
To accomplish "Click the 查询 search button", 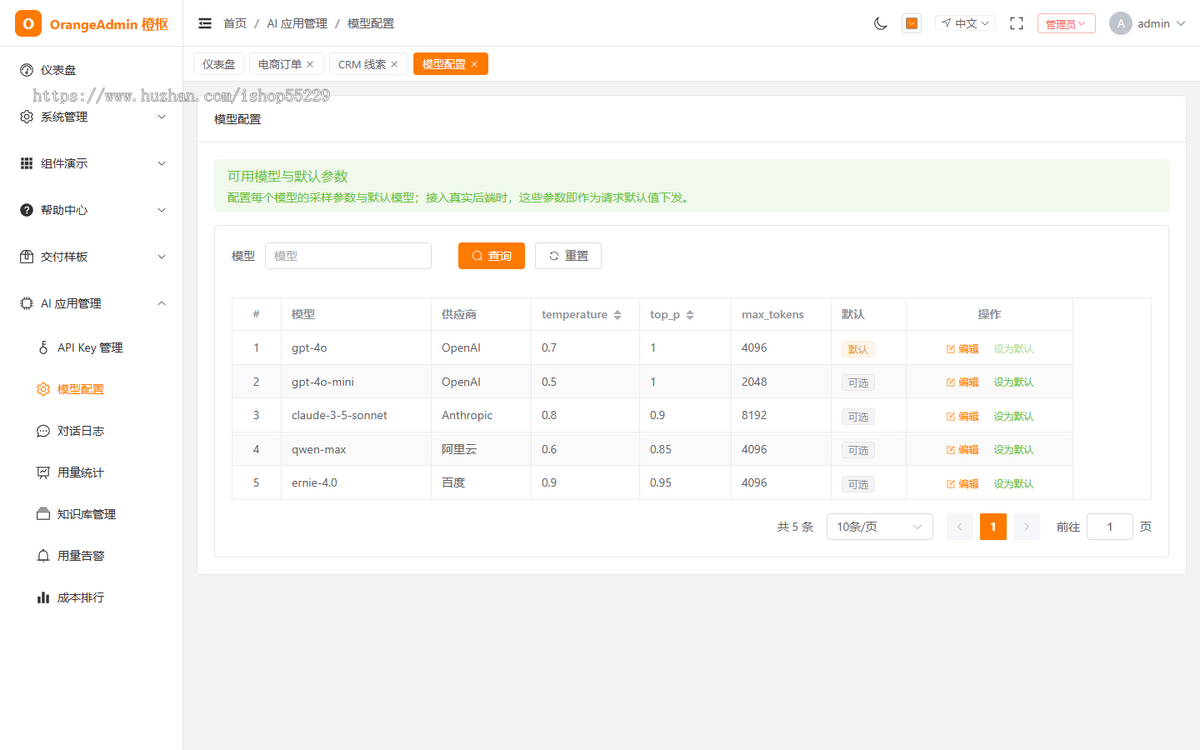I will click(491, 256).
